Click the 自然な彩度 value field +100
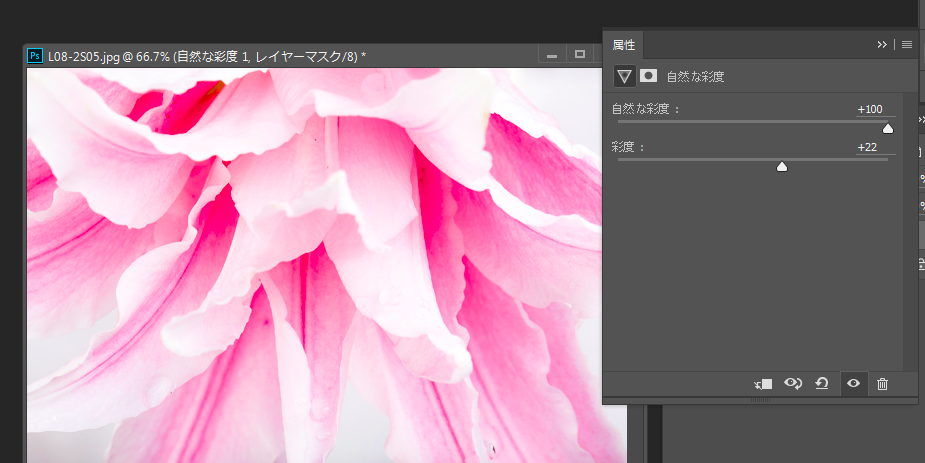Screen dimensions: 925x463 click(874, 109)
